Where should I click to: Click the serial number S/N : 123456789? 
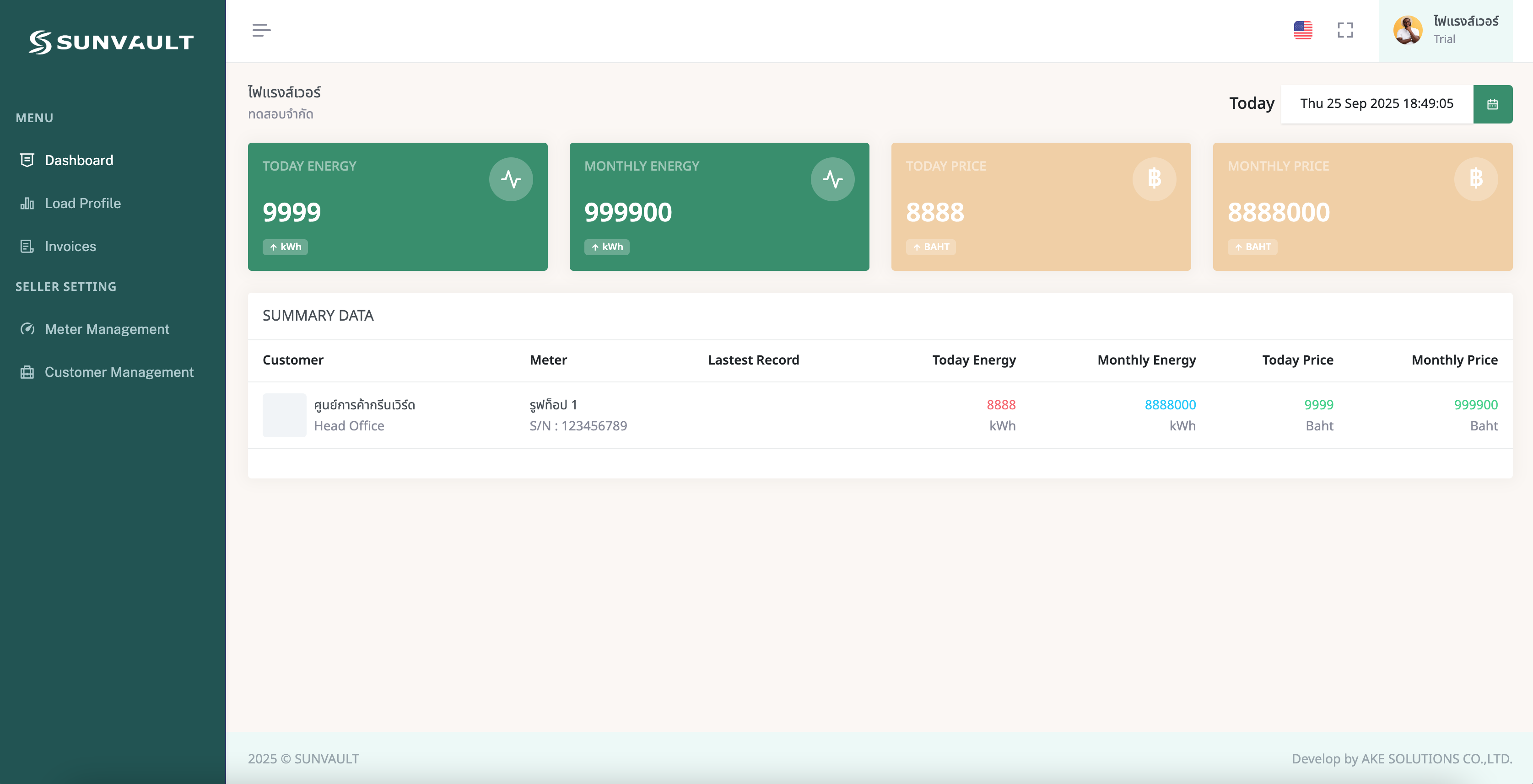click(578, 426)
